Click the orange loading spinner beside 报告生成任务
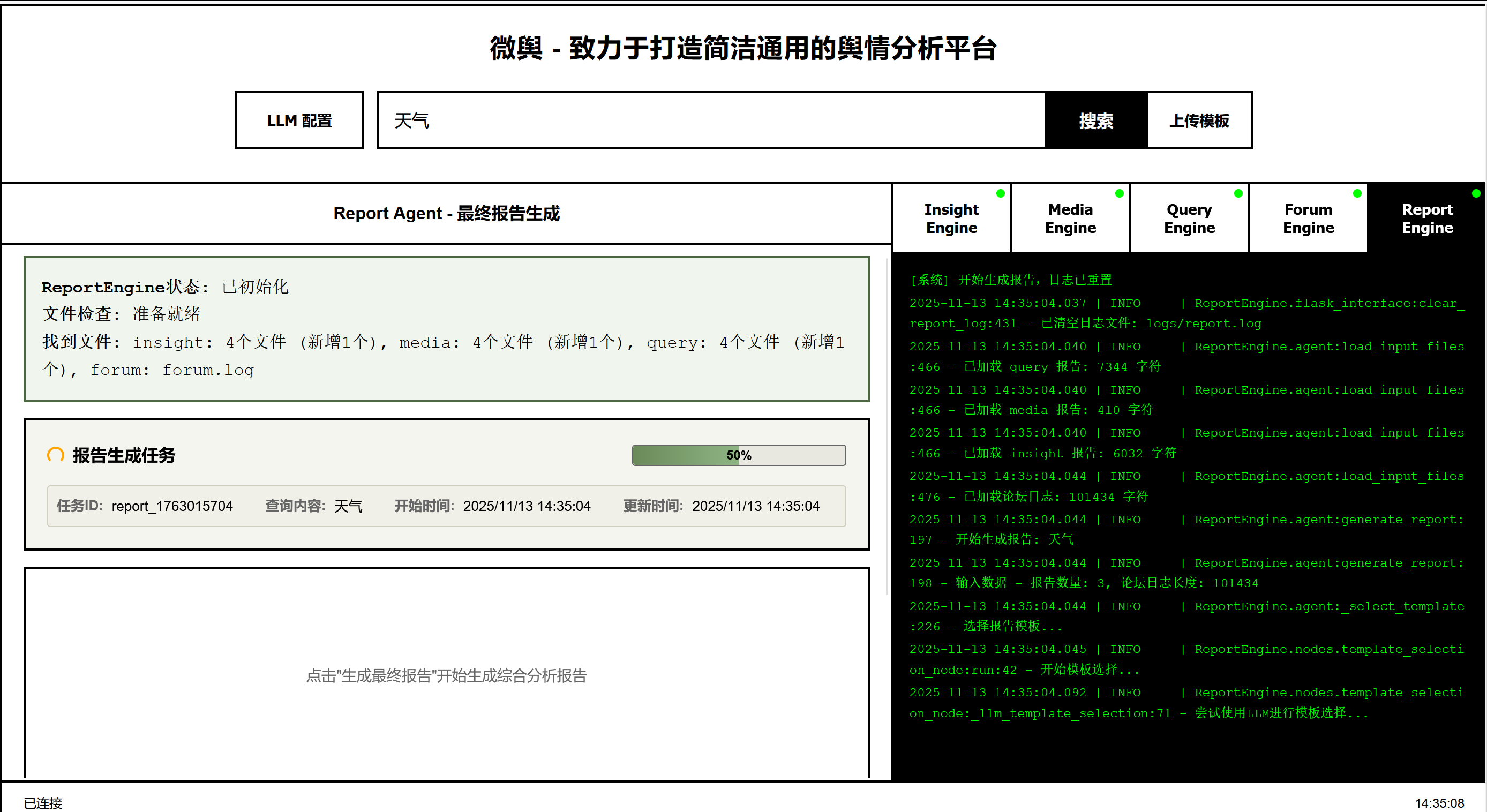This screenshot has width=1487, height=812. (55, 455)
